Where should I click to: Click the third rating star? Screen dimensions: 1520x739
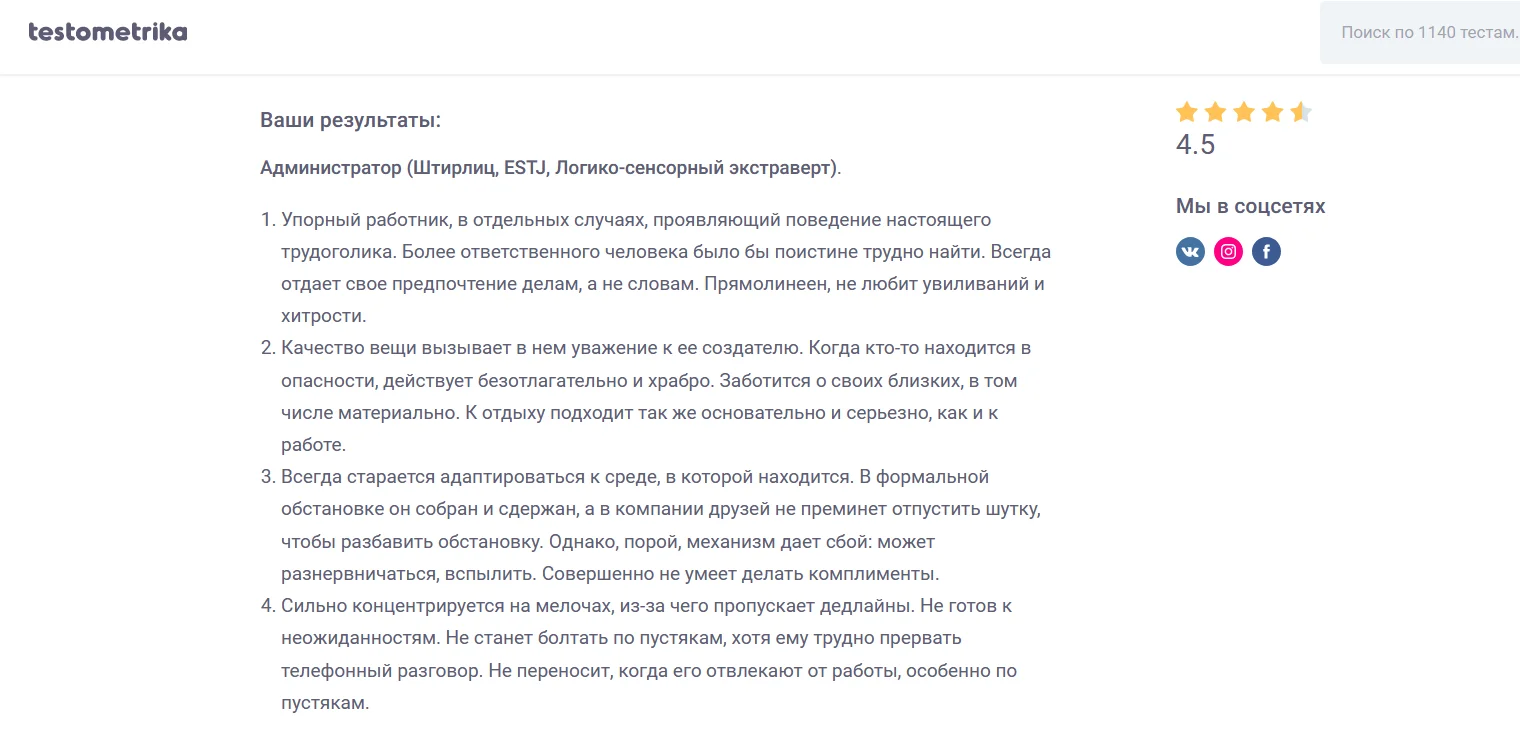point(1244,112)
